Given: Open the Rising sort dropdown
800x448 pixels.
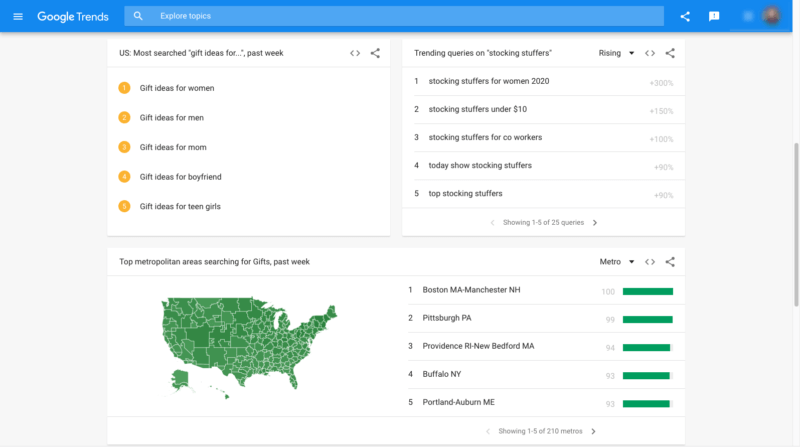Looking at the screenshot, I should click(616, 53).
